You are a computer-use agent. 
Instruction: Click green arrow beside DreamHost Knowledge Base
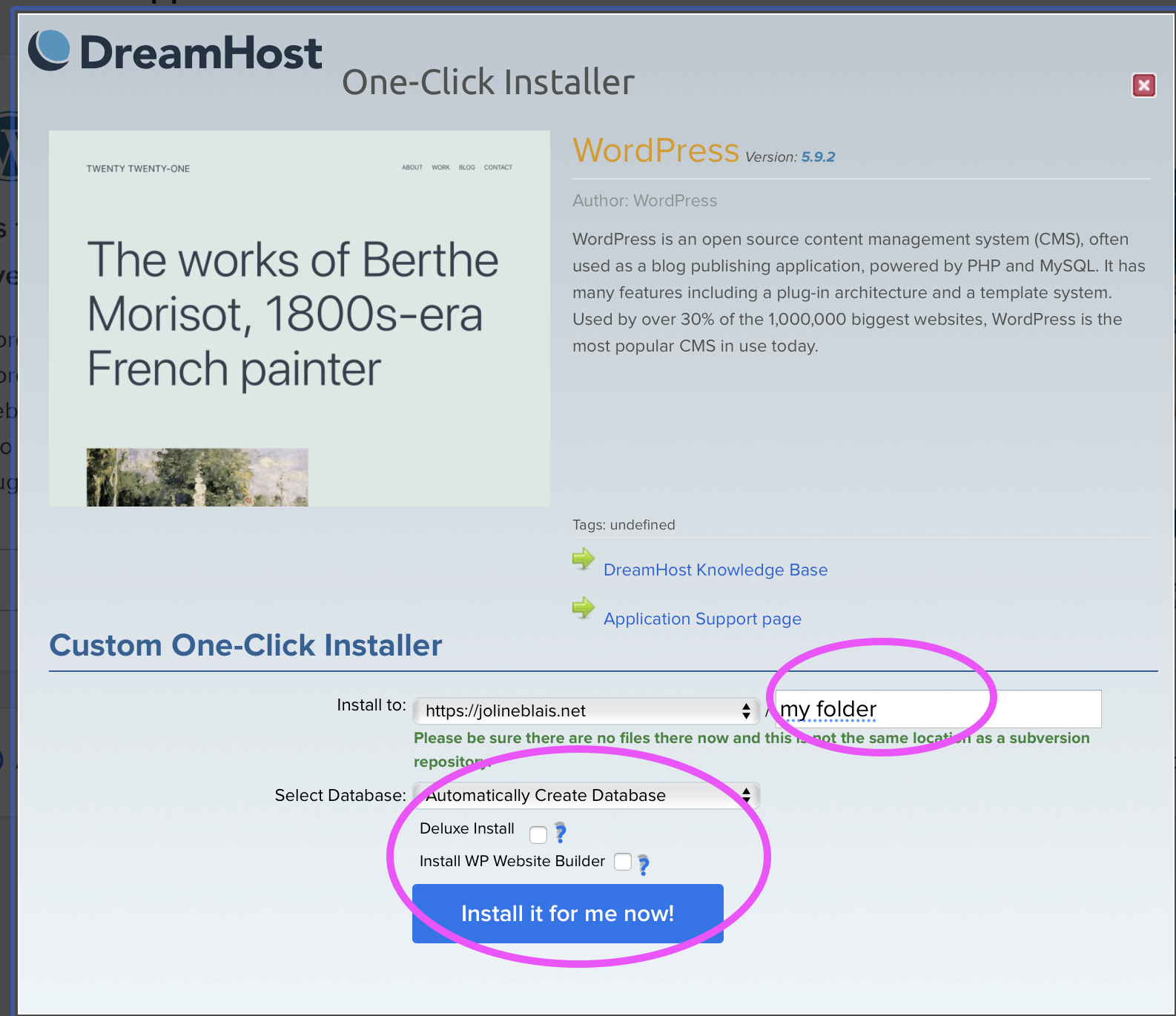click(584, 559)
